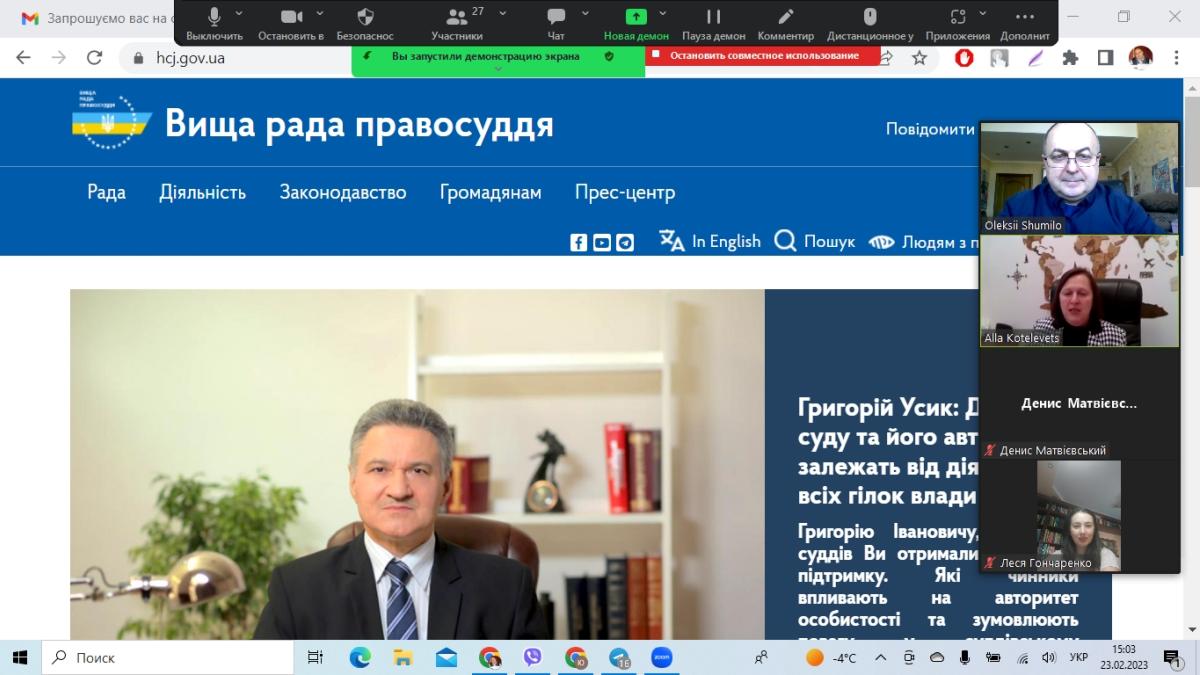The image size is (1200, 675).
Task: Enable accessibility mode with eye icon
Action: pyautogui.click(x=881, y=242)
